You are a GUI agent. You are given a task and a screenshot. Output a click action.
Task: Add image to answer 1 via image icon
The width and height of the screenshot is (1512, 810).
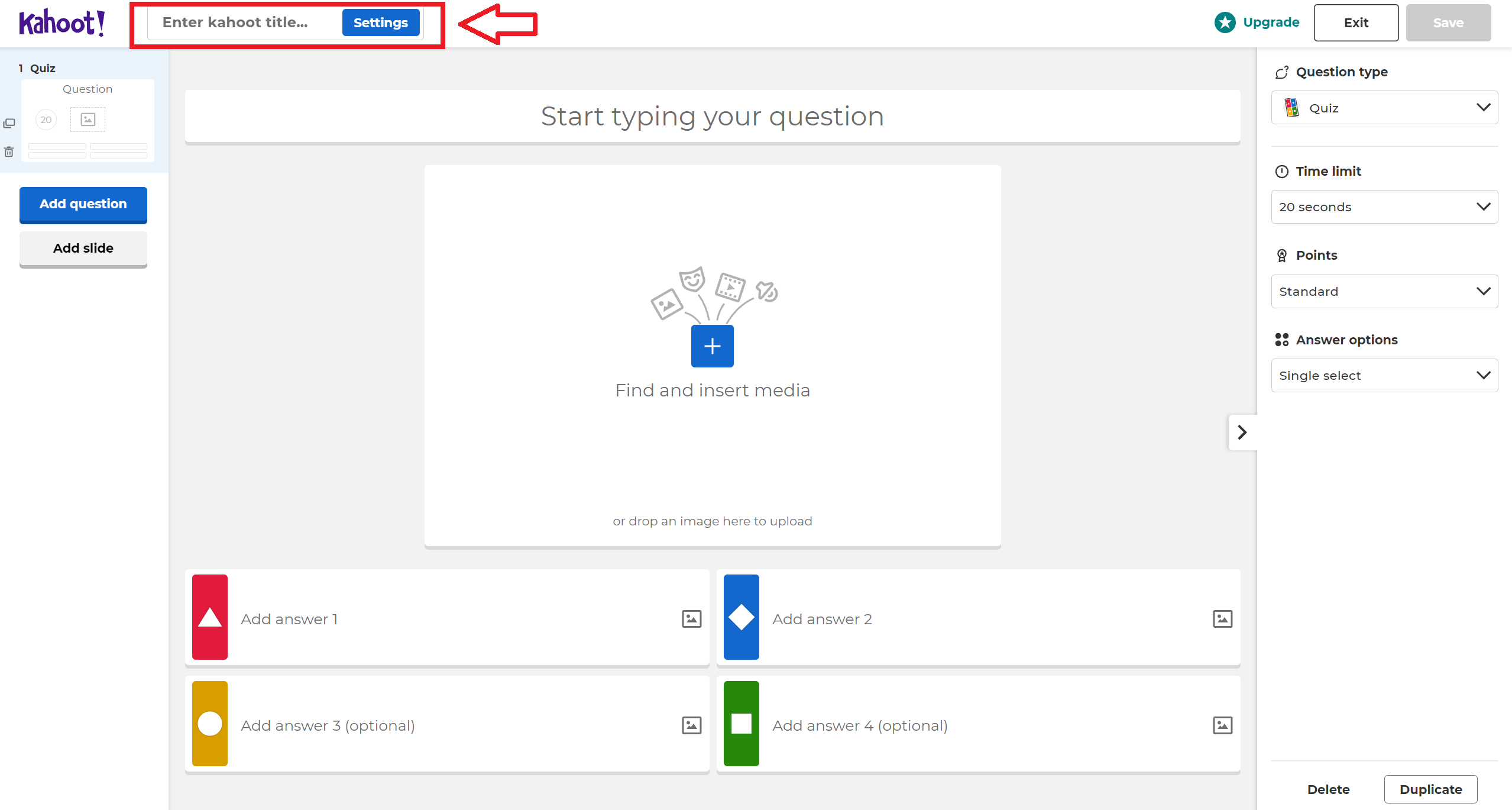pos(691,619)
